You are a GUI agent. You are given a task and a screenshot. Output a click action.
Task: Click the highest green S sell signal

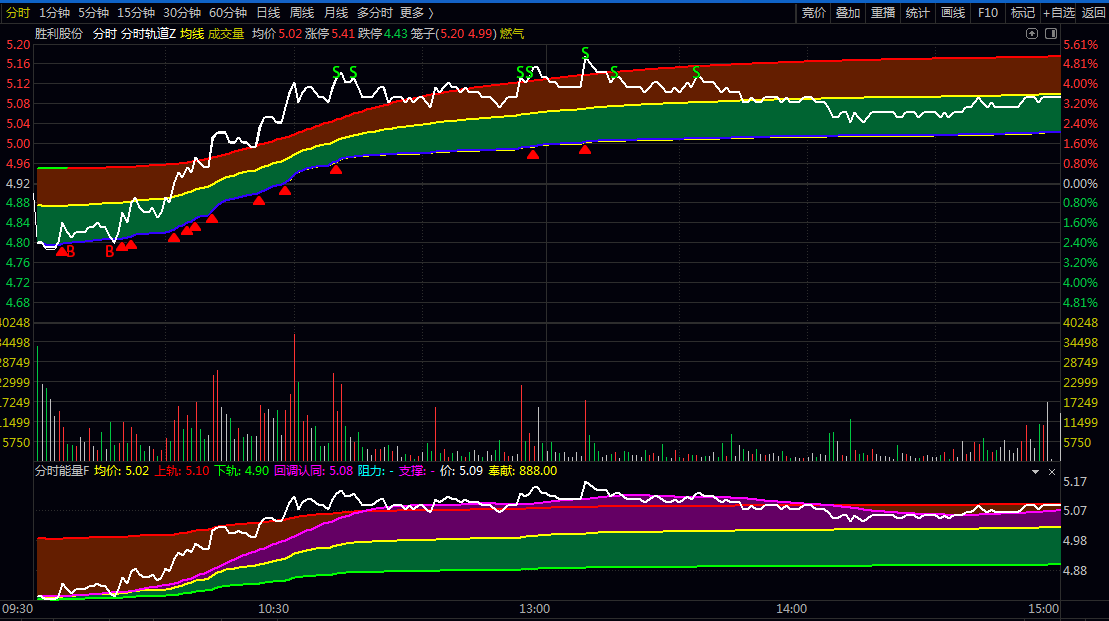585,53
